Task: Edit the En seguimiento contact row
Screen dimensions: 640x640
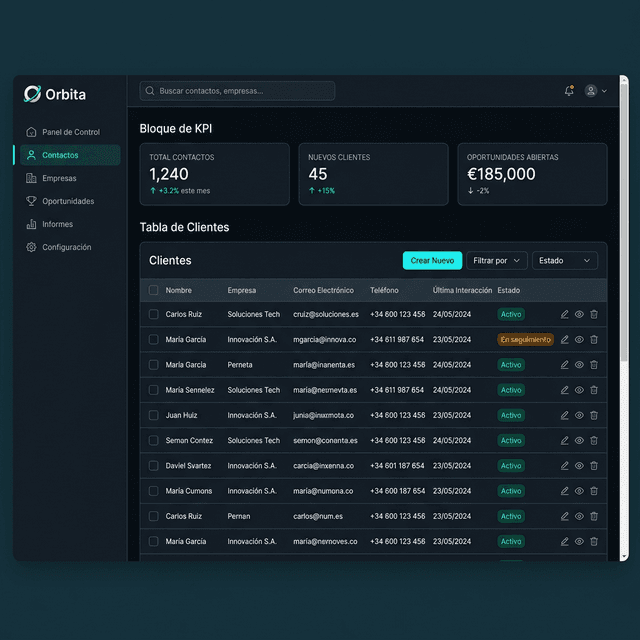Action: point(564,340)
